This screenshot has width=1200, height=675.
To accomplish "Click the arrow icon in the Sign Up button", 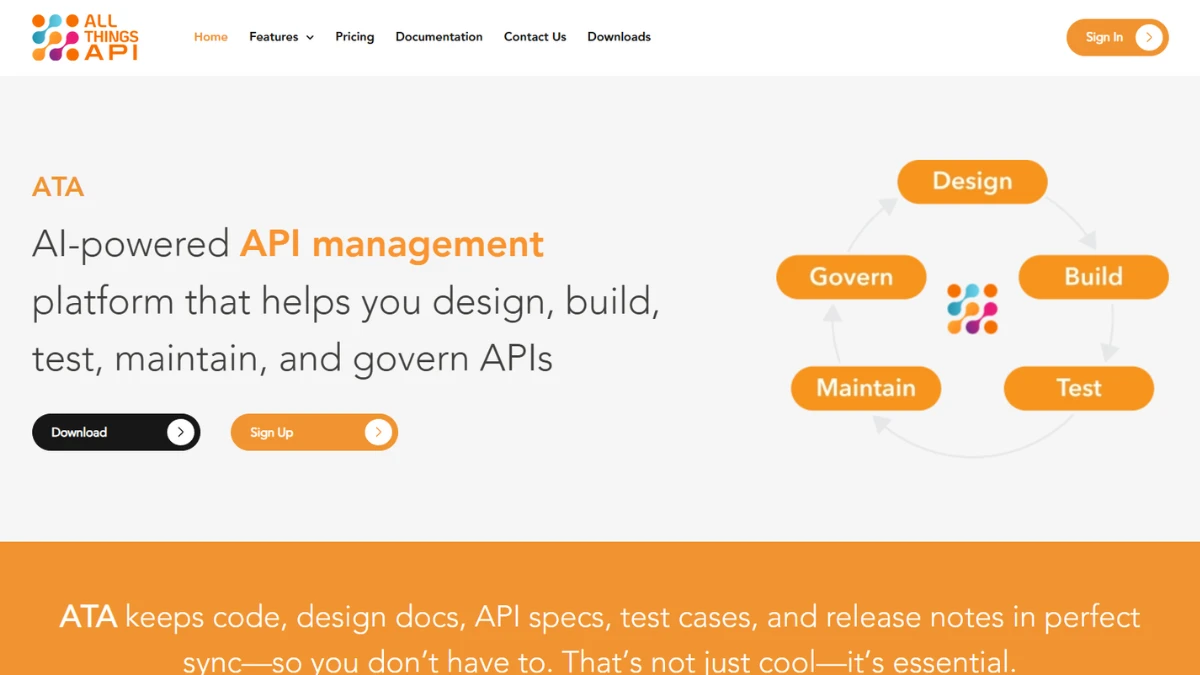I will click(378, 432).
